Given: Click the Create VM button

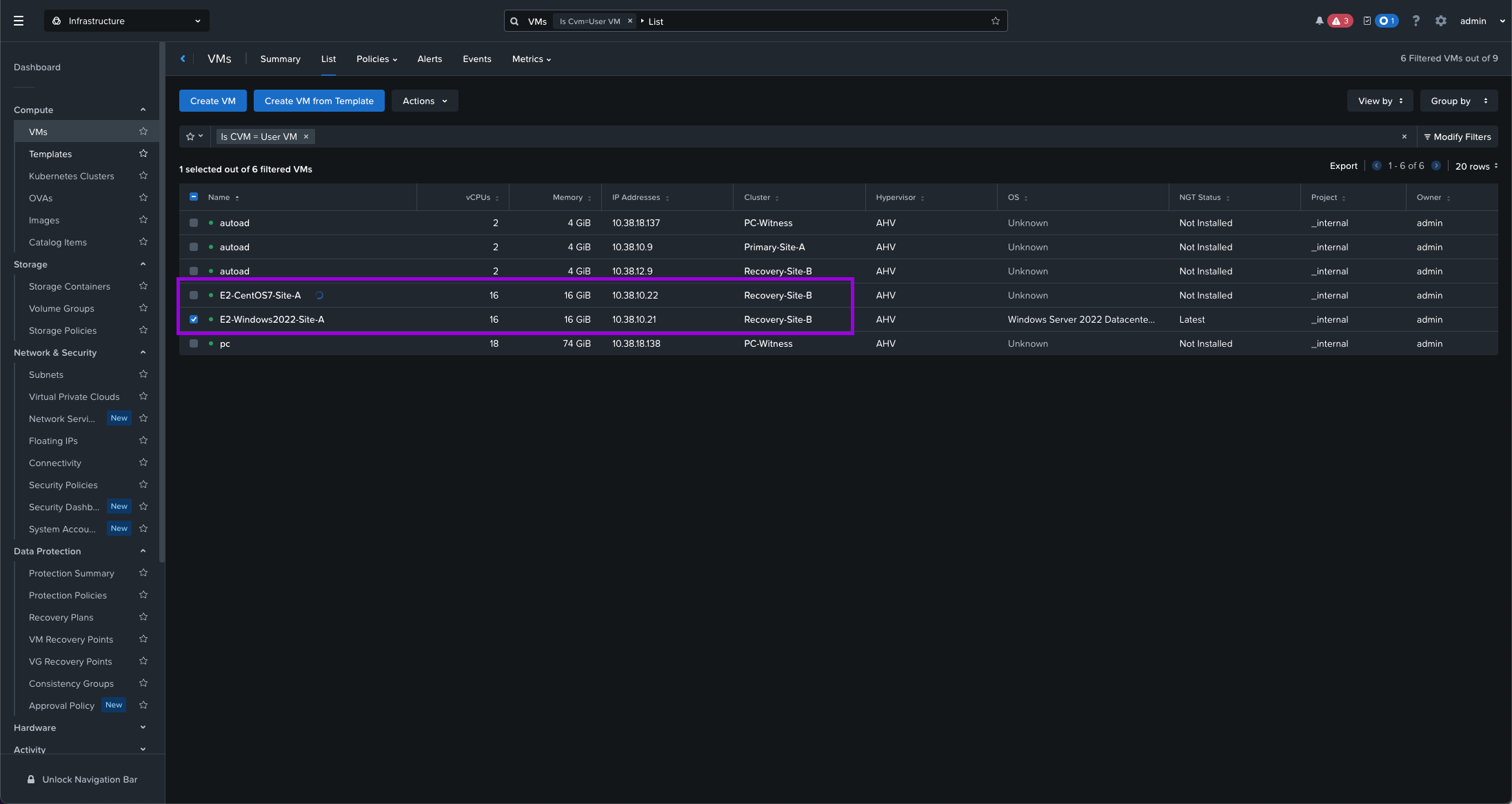Looking at the screenshot, I should pos(213,101).
